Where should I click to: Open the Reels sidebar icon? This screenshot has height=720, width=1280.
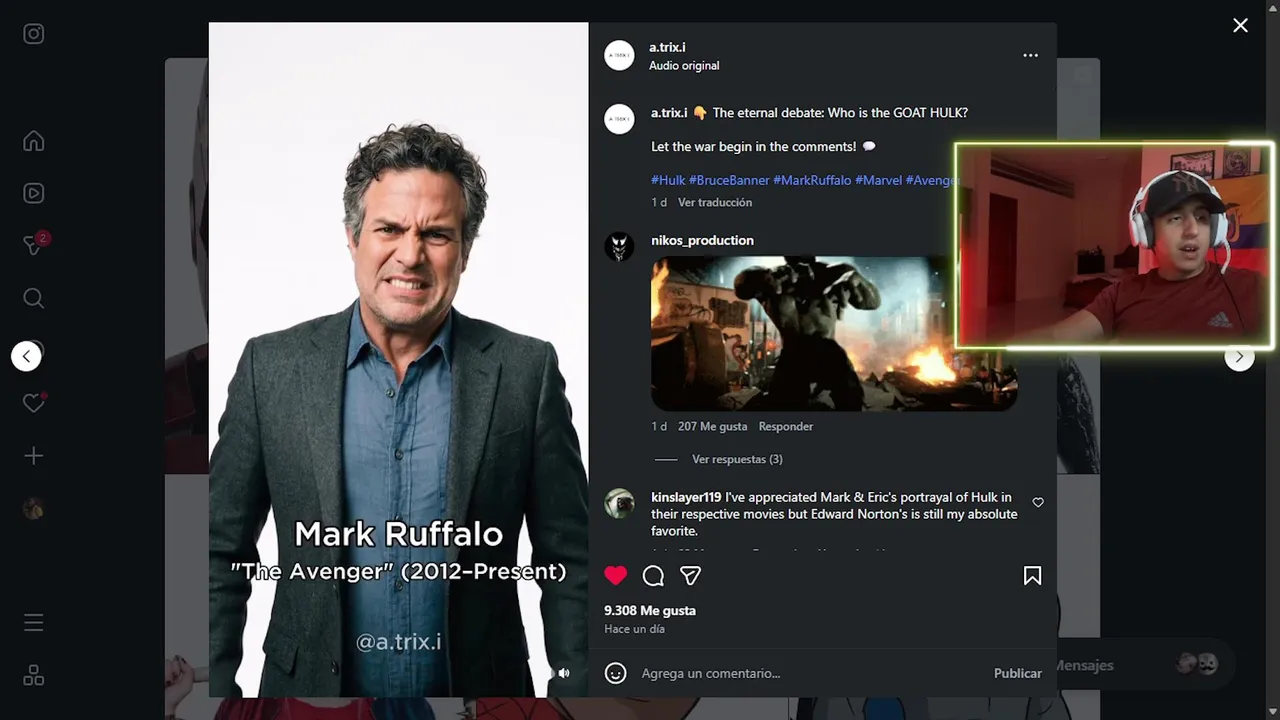tap(34, 193)
